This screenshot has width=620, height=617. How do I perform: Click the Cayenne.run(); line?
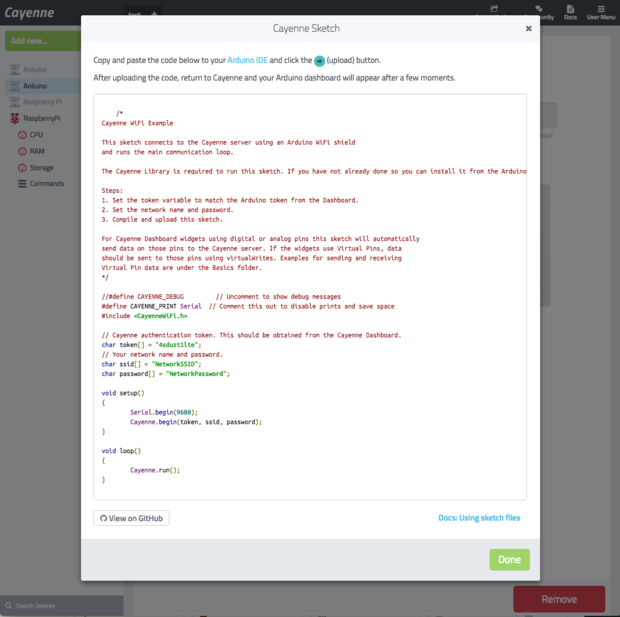click(x=155, y=470)
